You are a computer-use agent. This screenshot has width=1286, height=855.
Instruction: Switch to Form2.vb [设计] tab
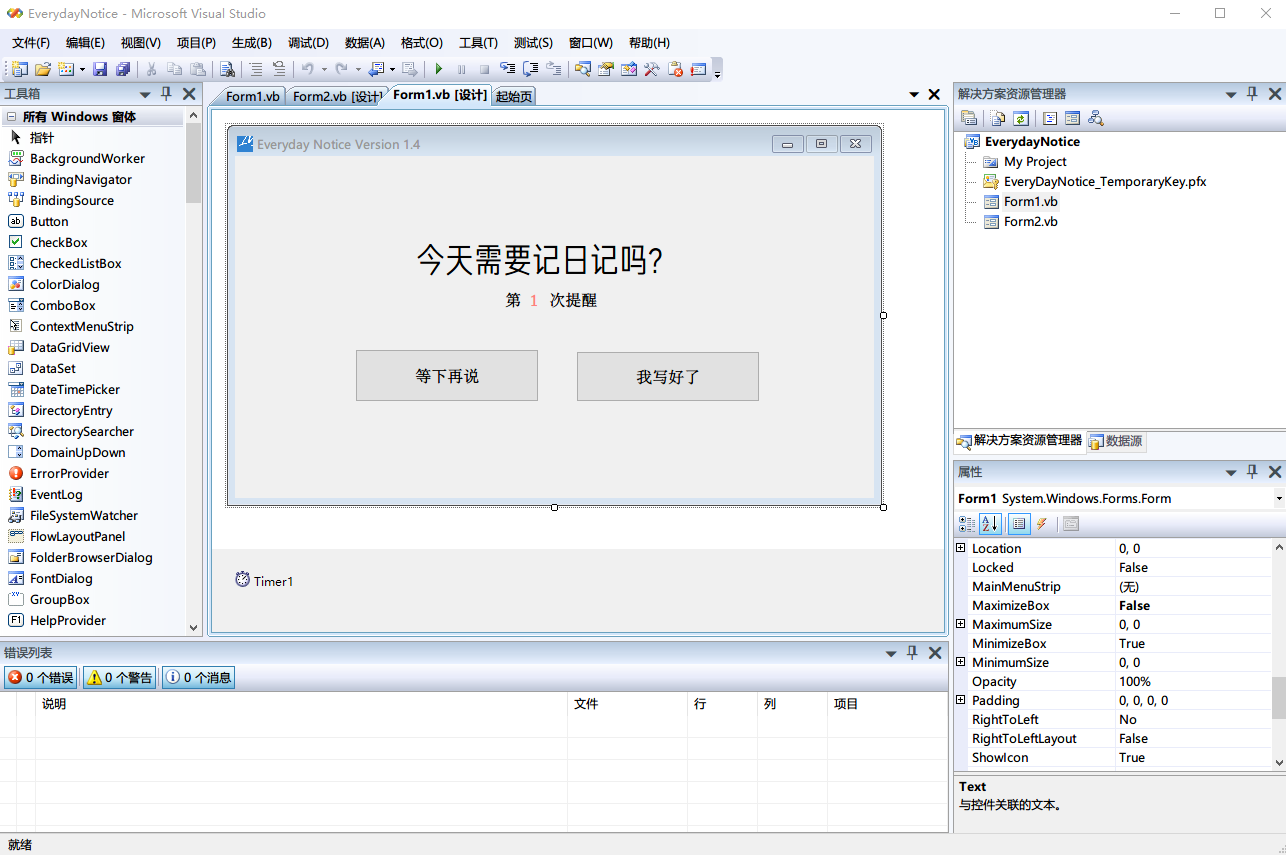pyautogui.click(x=336, y=96)
